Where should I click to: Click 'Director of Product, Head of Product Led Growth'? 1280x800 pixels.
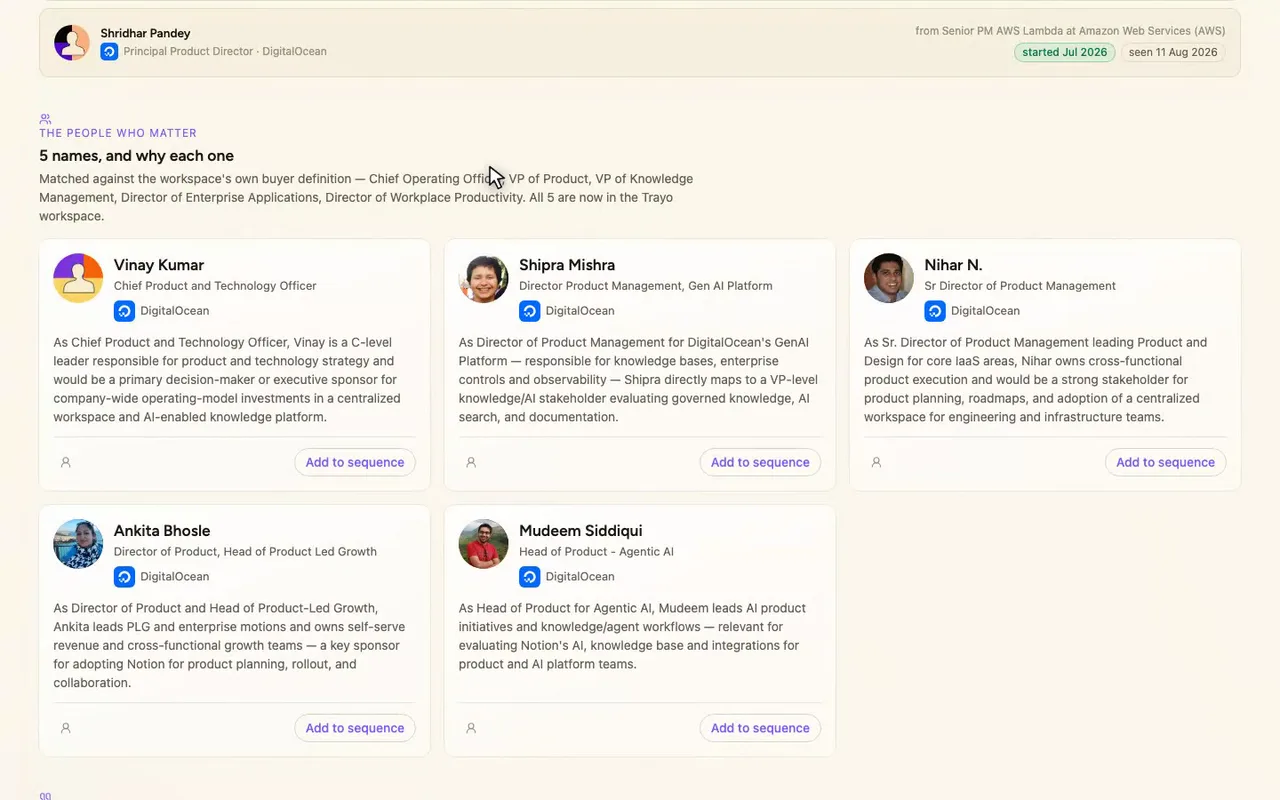point(245,552)
